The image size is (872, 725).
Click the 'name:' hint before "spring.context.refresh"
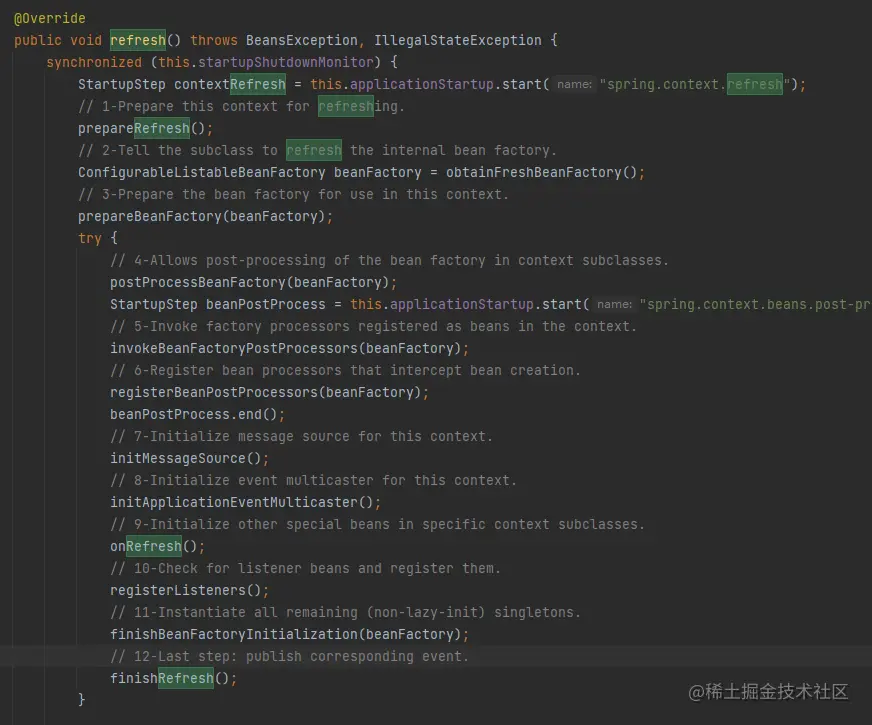[574, 85]
